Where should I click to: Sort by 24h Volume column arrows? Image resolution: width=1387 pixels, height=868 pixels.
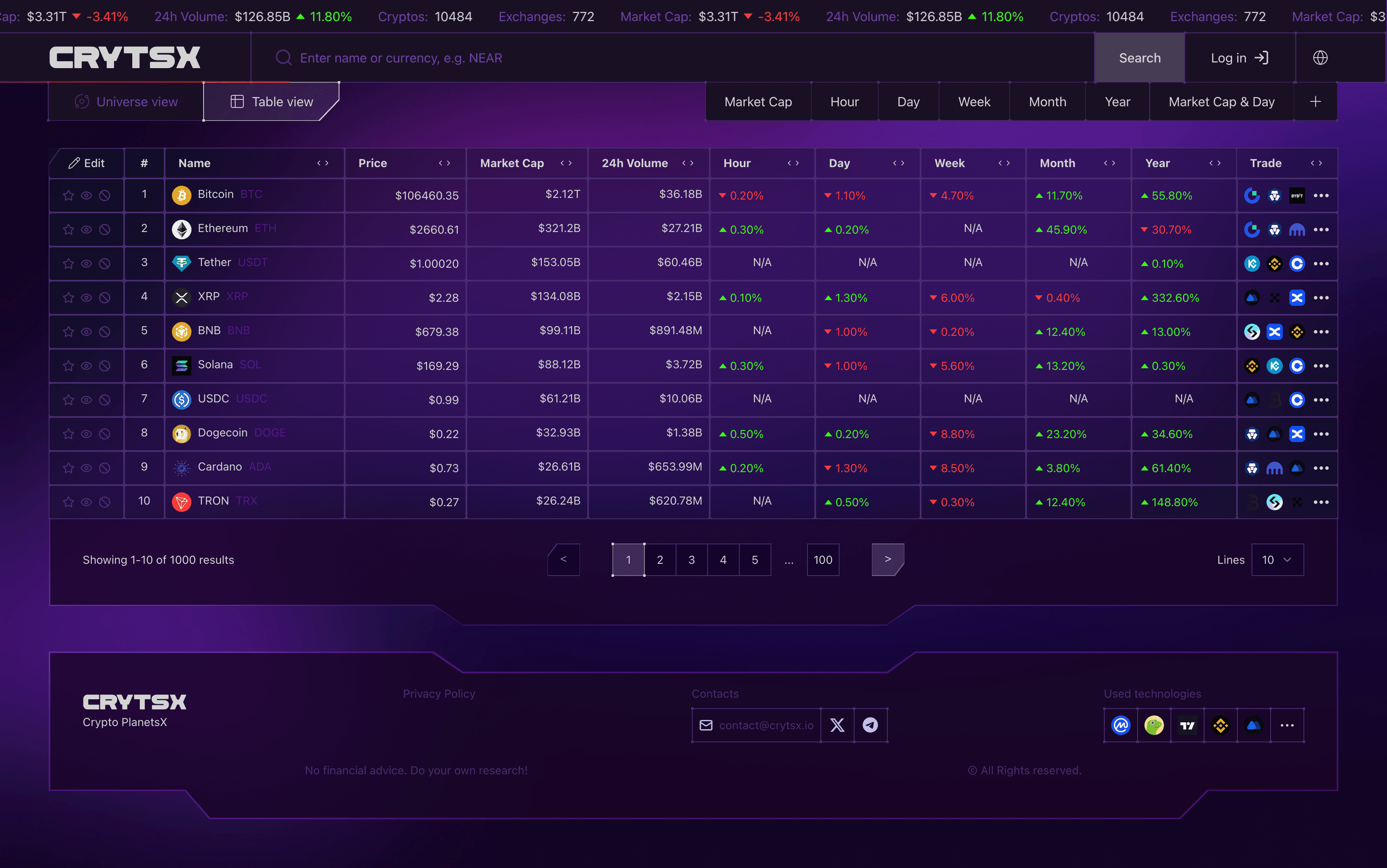tap(688, 163)
